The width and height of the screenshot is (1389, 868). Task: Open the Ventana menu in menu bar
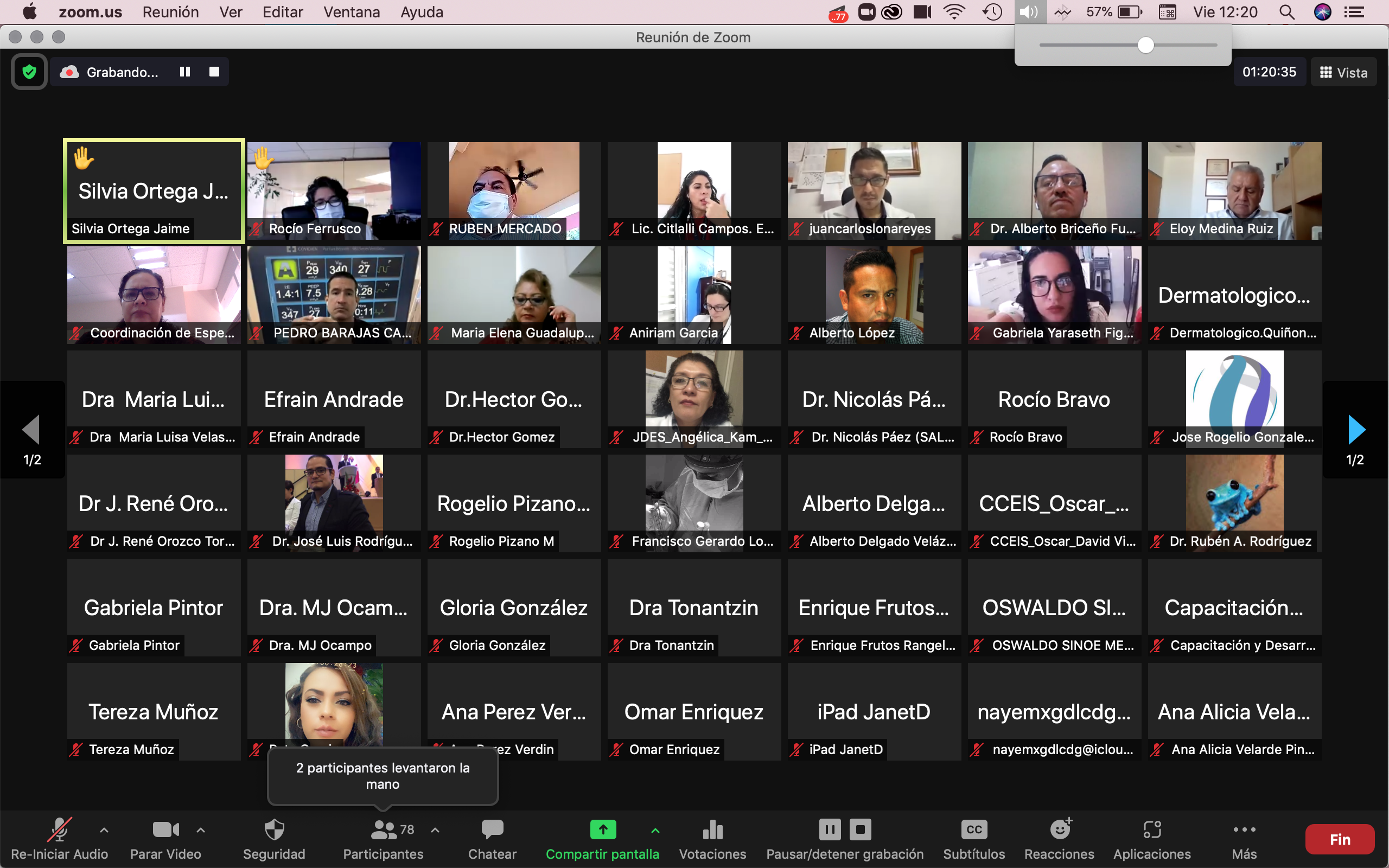[351, 12]
